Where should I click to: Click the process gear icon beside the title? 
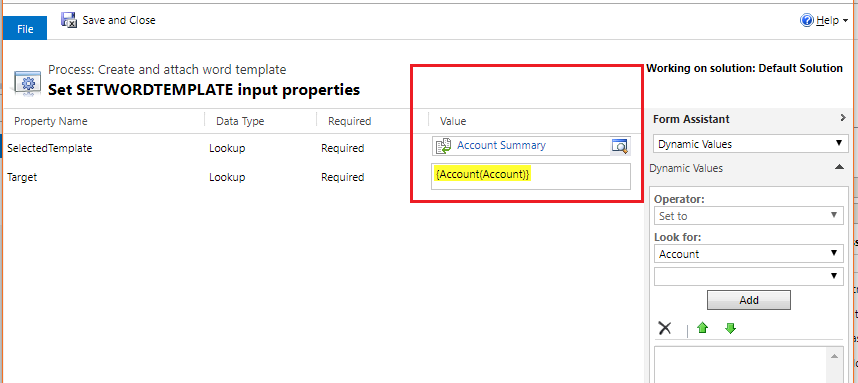tap(27, 84)
